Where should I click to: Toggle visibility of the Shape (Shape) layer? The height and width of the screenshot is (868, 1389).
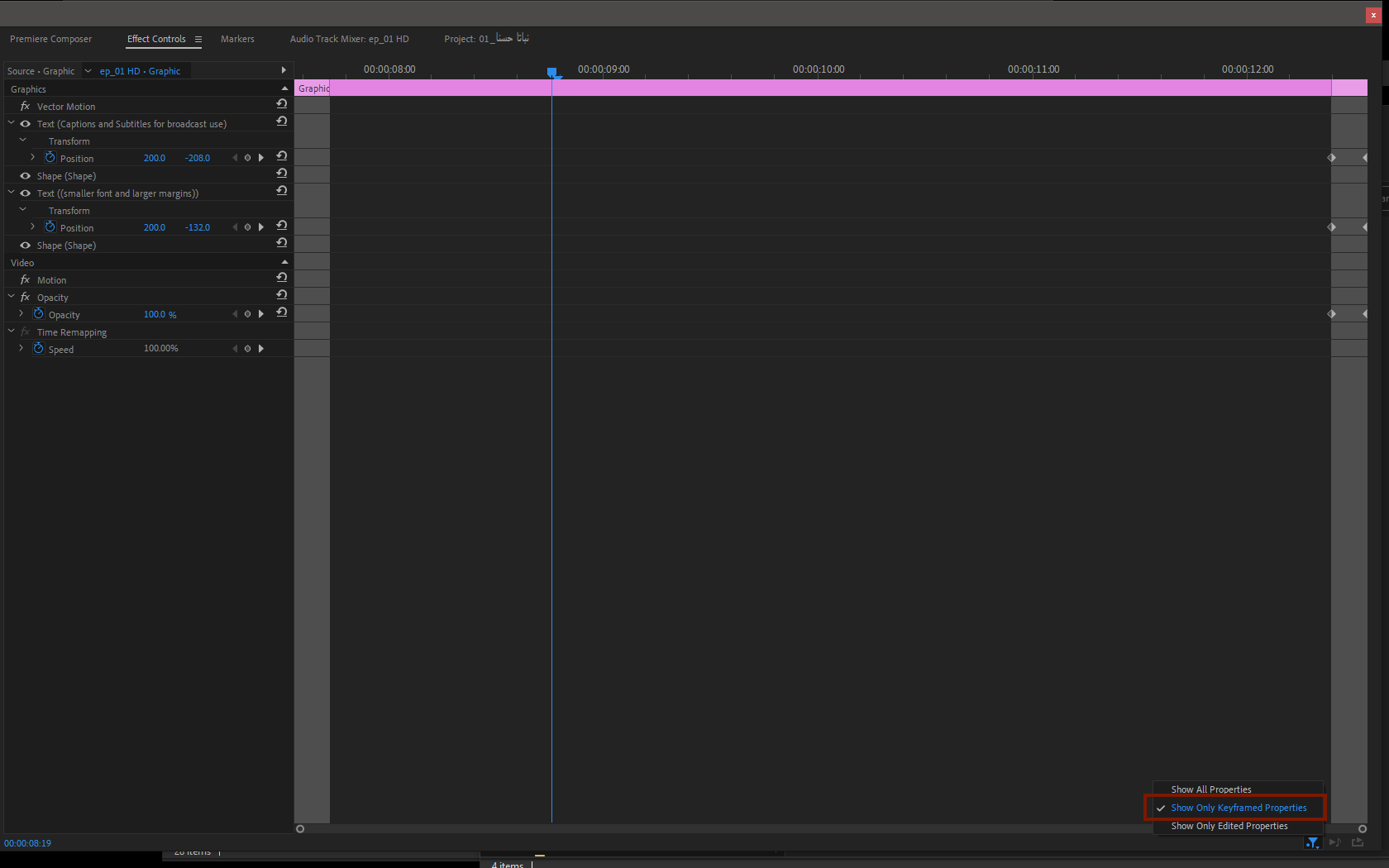[x=25, y=175]
